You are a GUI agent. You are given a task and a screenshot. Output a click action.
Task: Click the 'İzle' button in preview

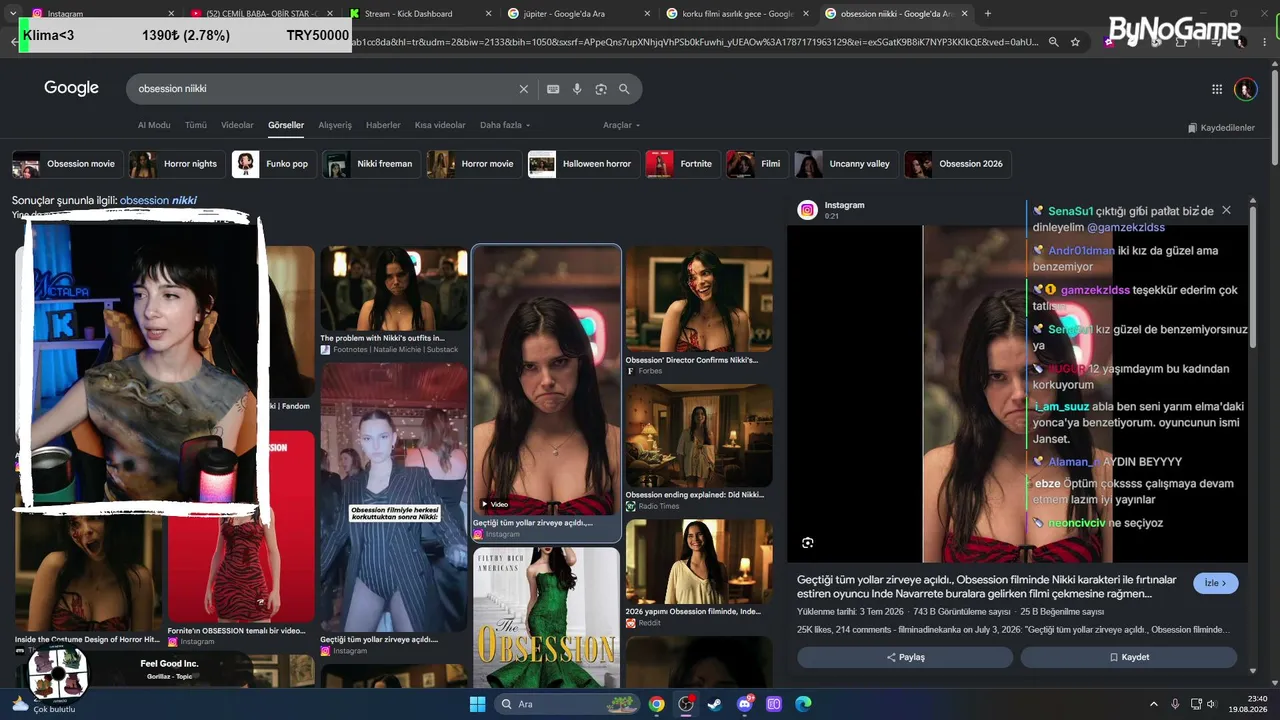[1216, 583]
